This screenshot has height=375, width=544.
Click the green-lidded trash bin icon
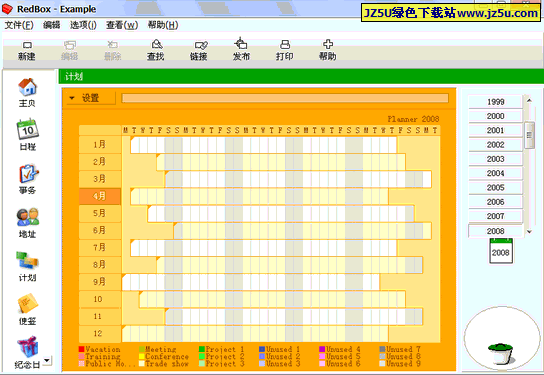[x=501, y=353]
